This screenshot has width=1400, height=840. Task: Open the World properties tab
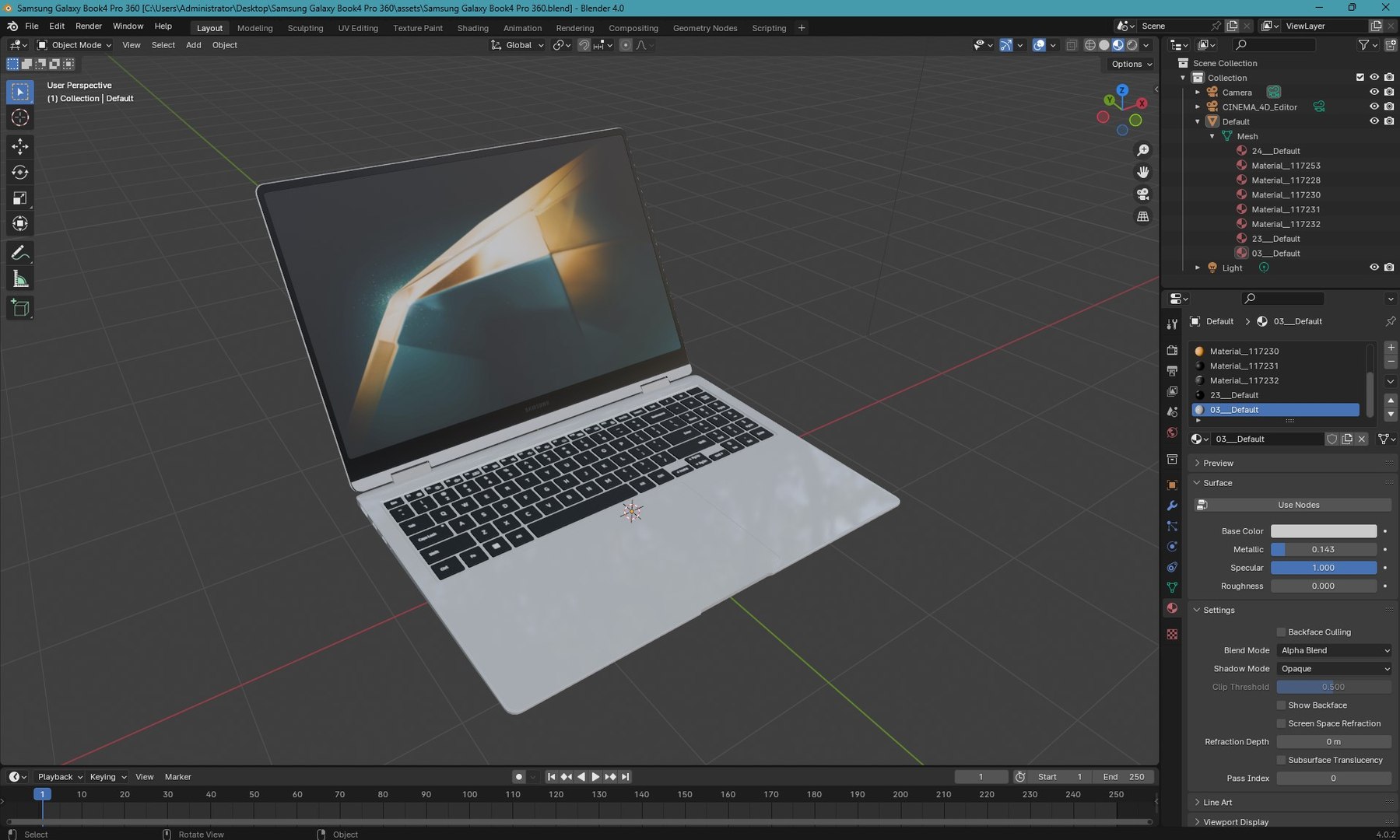1172,432
